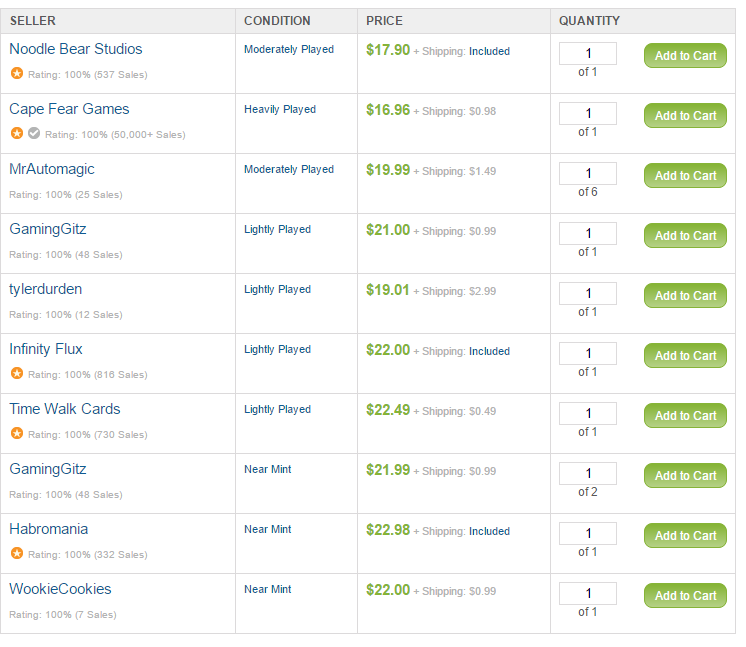
Task: Visit the Habromania seller page
Action: [x=49, y=529]
